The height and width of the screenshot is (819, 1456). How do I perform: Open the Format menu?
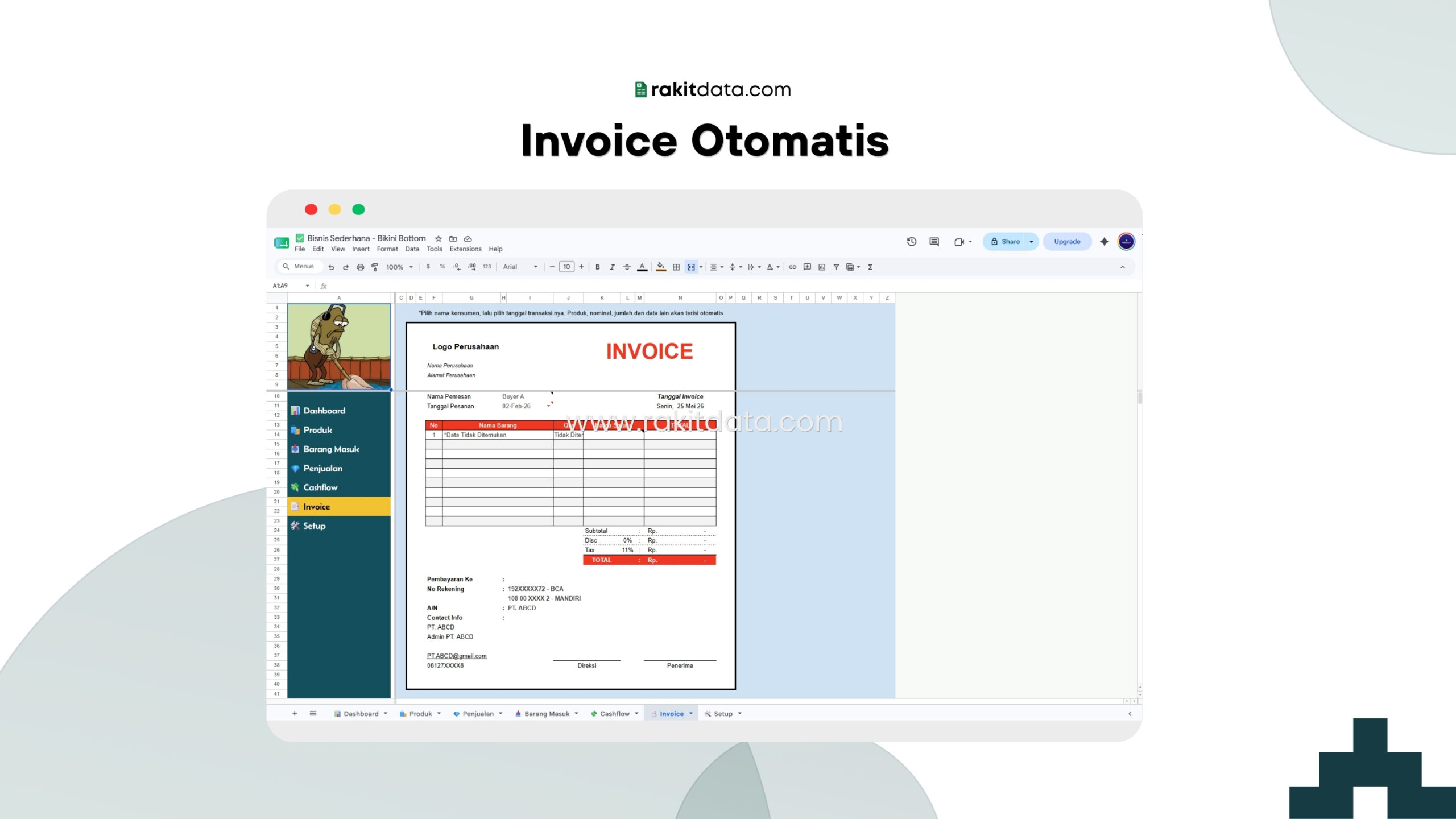pos(387,249)
